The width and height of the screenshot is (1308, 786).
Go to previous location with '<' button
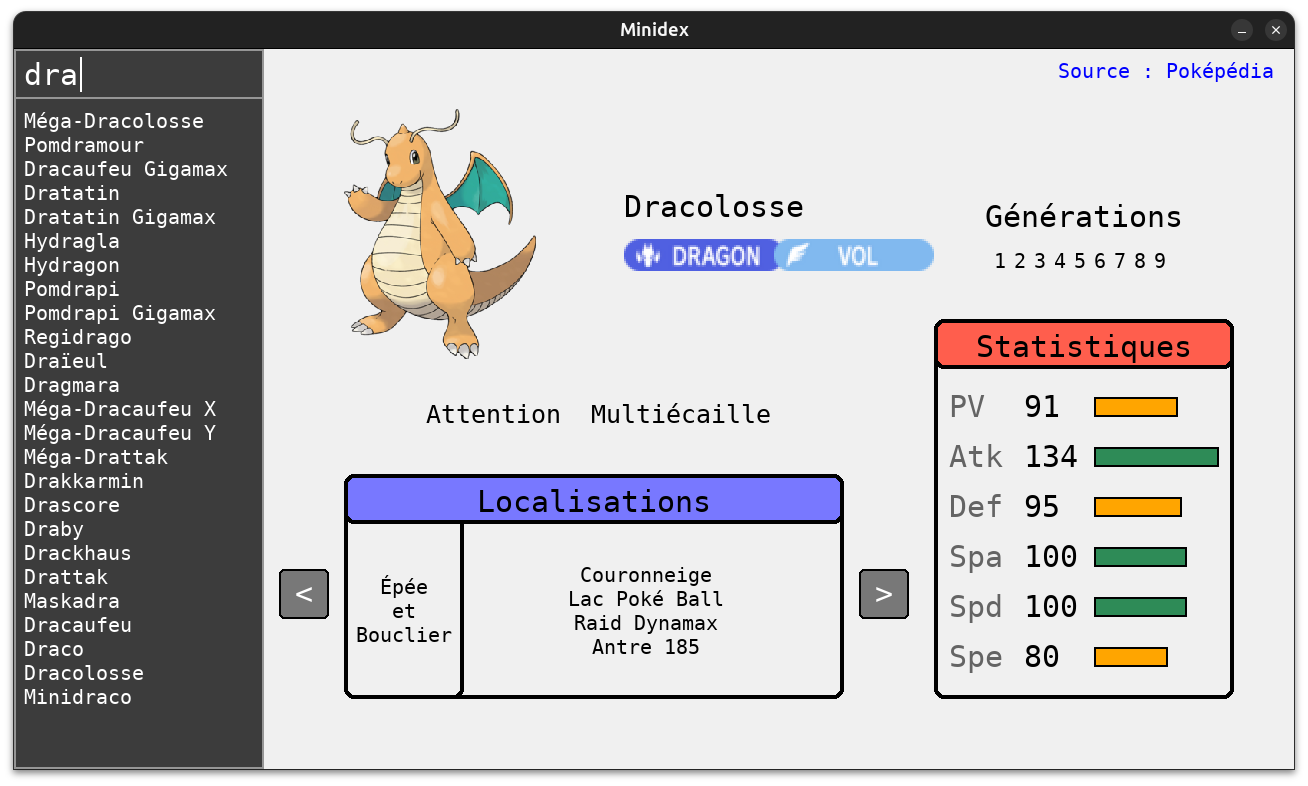coord(304,594)
